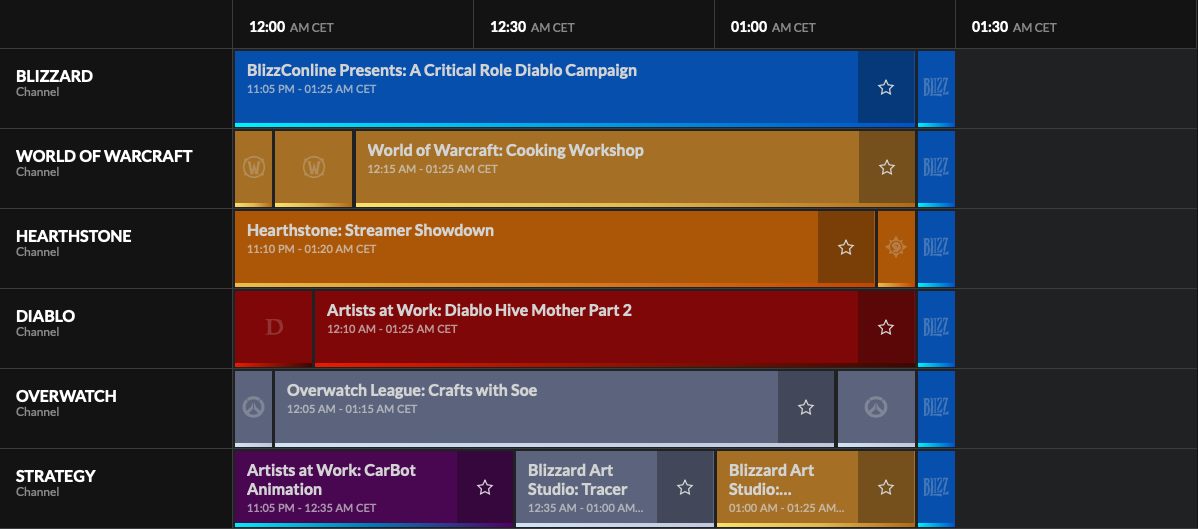Star the 01:00 AM Blizzard Art Studio session
Screen dimensions: 1198x529
(x=886, y=487)
